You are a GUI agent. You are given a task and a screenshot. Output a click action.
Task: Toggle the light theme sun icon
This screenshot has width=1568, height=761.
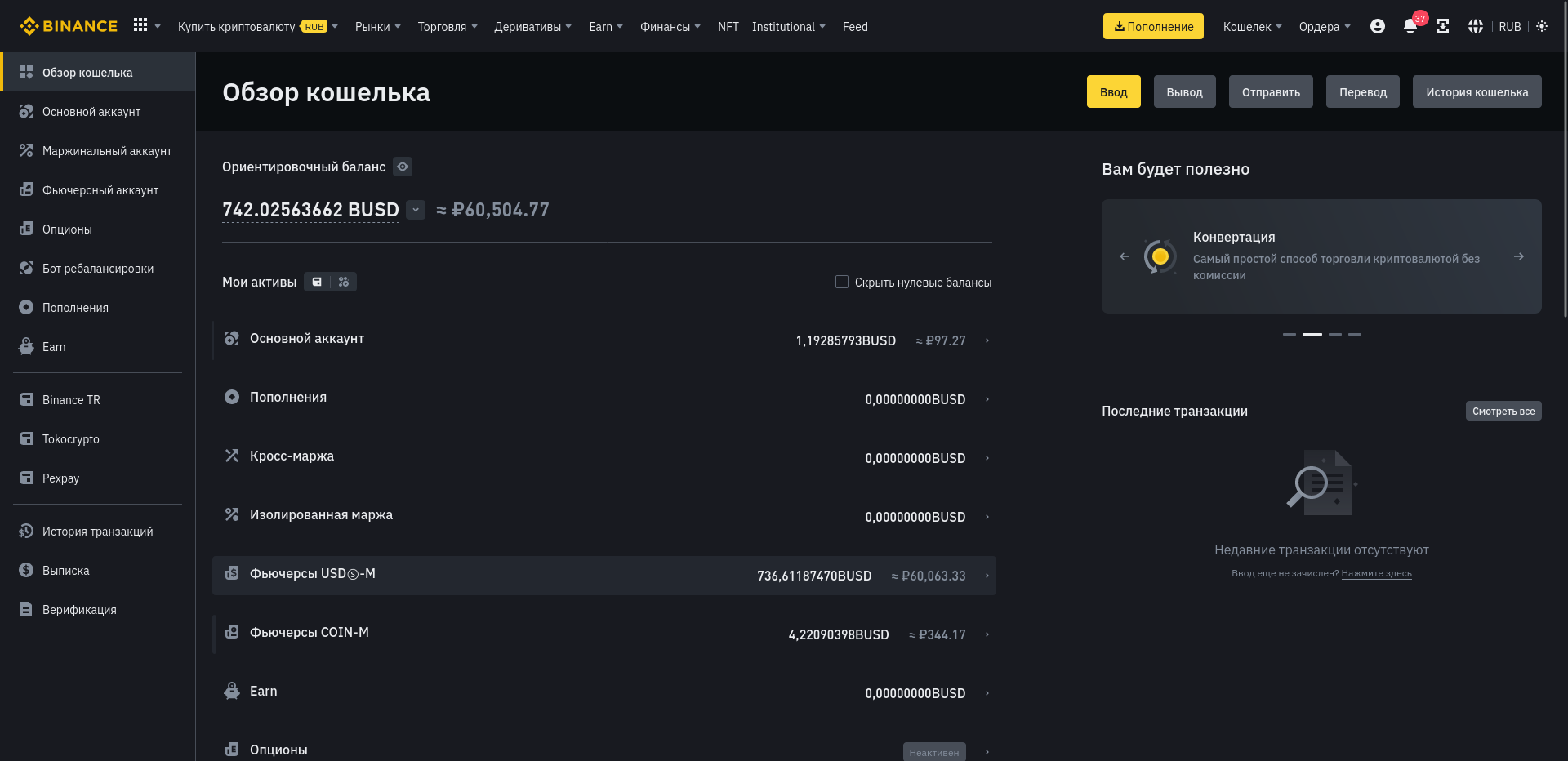(x=1542, y=26)
